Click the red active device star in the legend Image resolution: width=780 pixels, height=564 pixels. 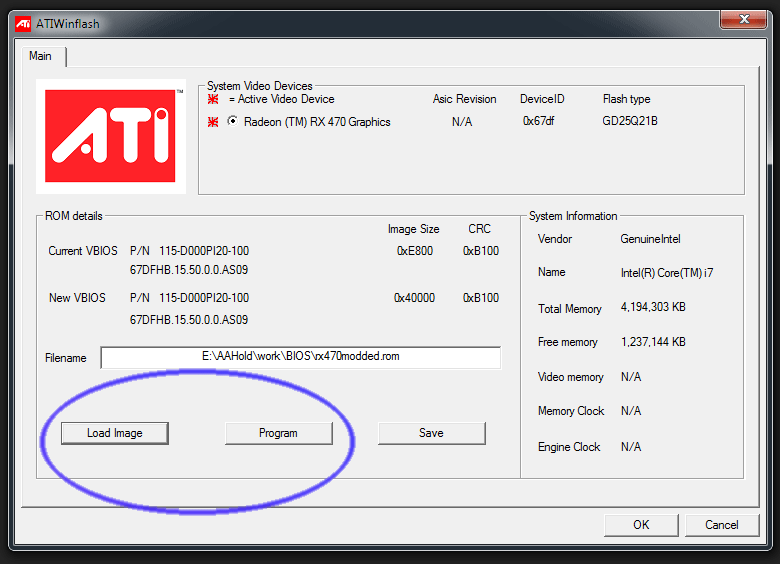click(213, 99)
